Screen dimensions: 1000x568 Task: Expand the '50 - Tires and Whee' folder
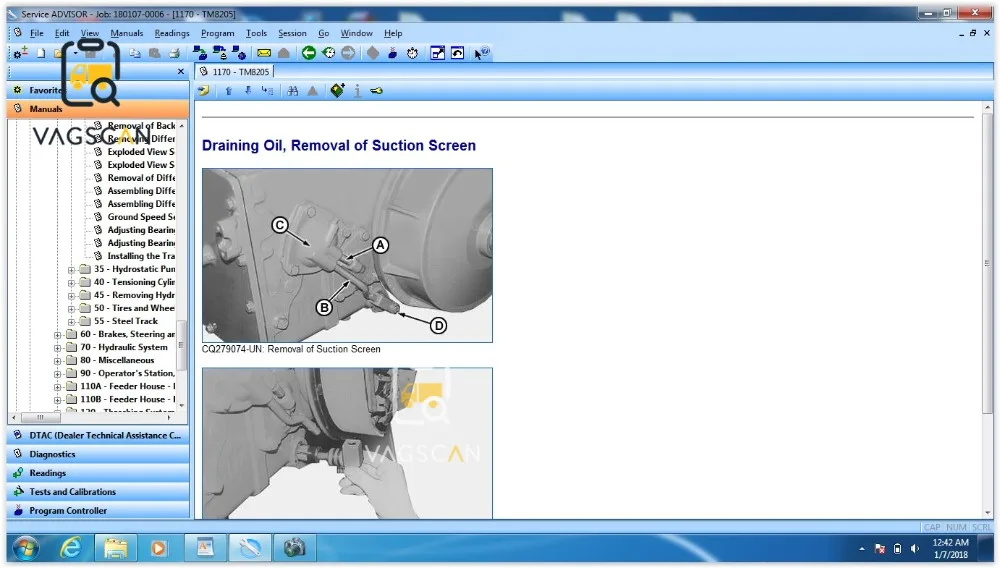click(x=71, y=309)
